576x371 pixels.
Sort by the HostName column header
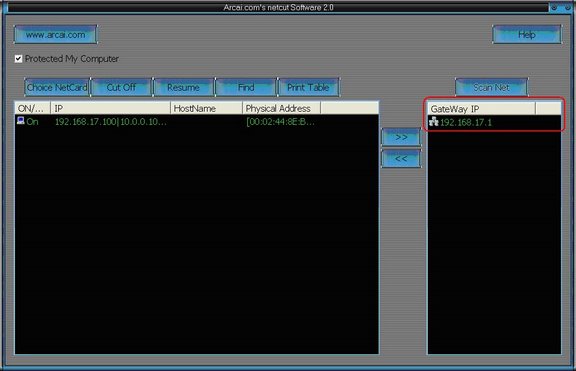[206, 108]
